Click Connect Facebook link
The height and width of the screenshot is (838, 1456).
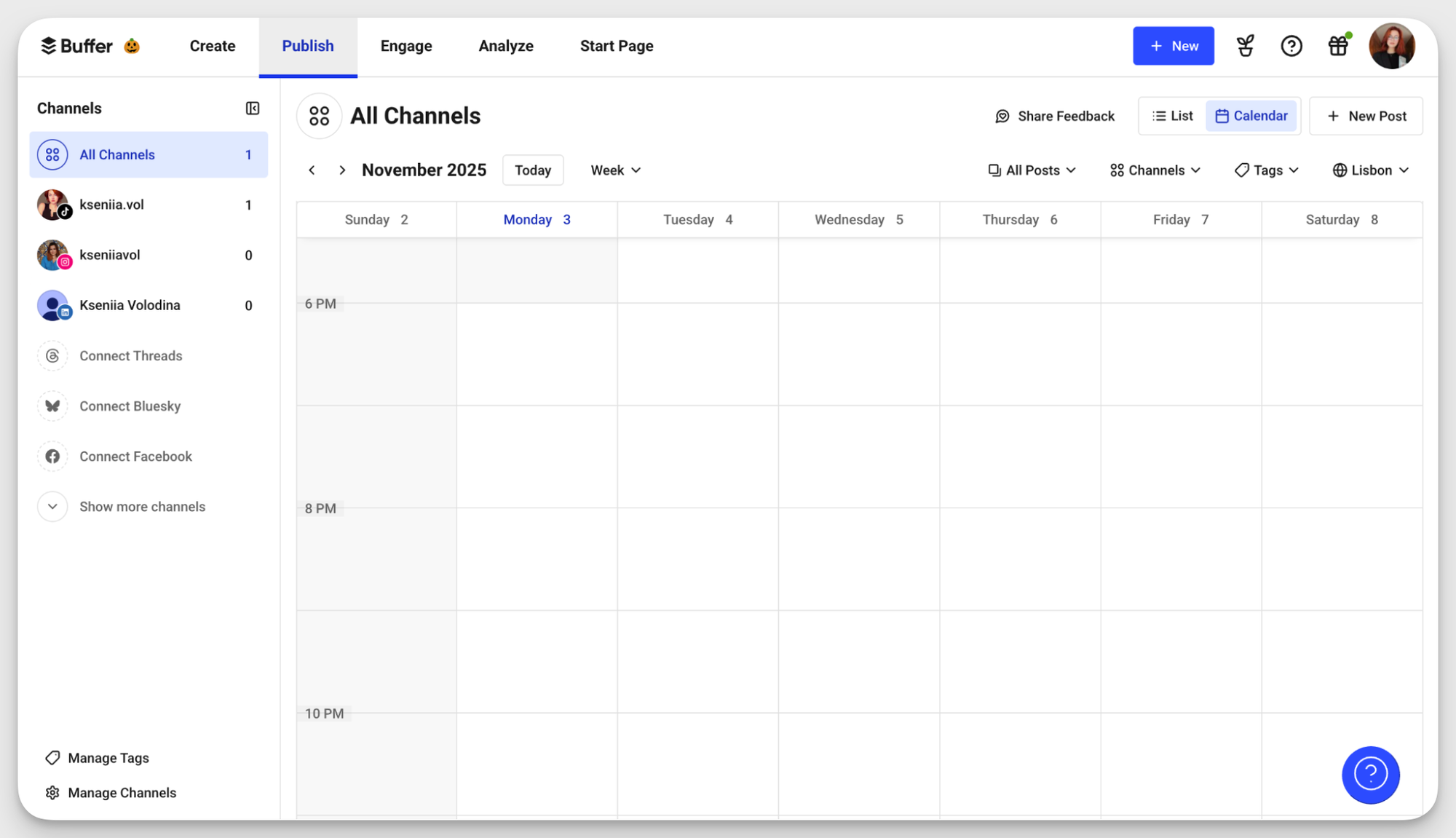coord(135,456)
